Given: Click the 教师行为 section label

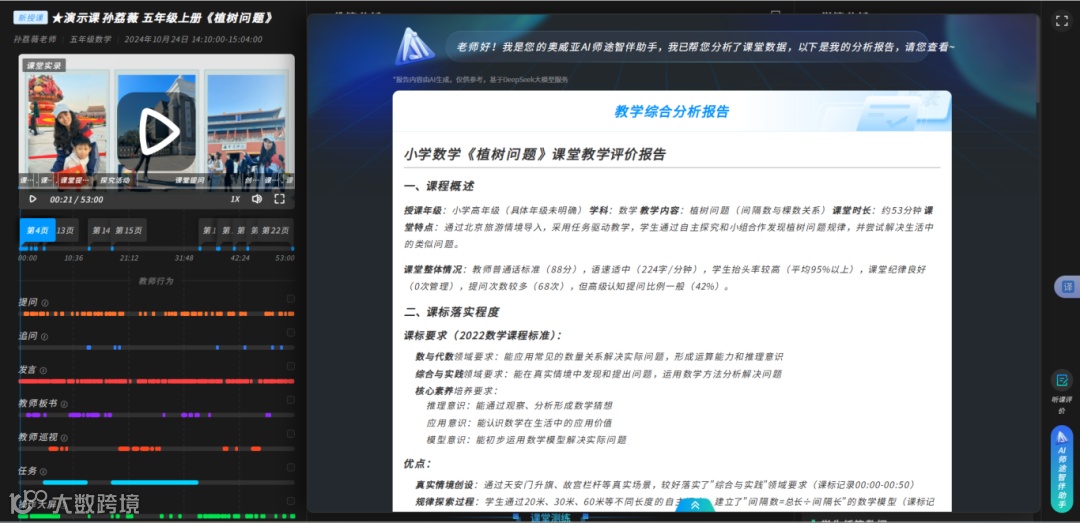Looking at the screenshot, I should (x=156, y=281).
